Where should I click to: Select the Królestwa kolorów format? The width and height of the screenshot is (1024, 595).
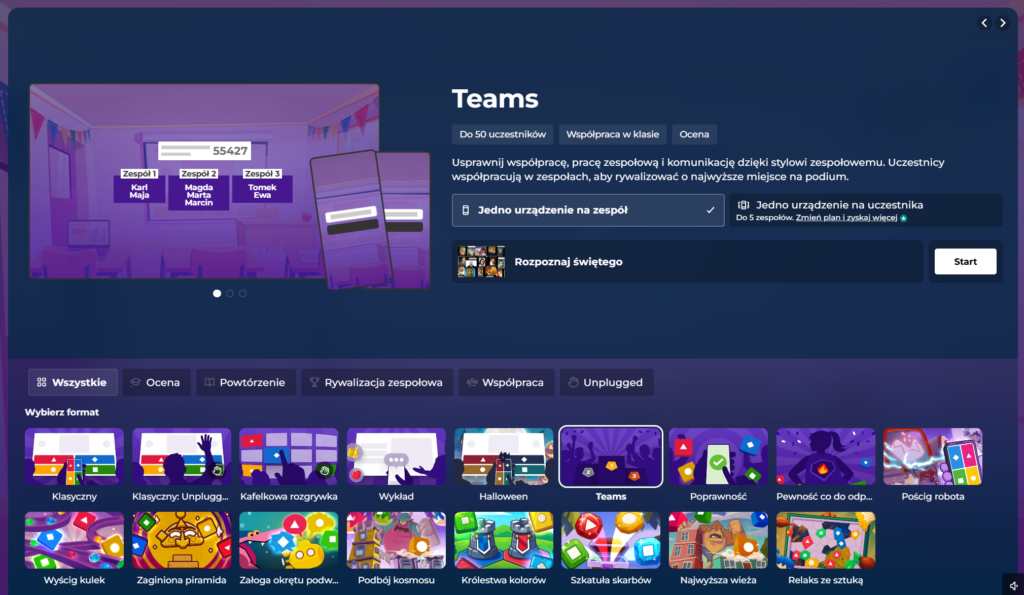click(504, 540)
